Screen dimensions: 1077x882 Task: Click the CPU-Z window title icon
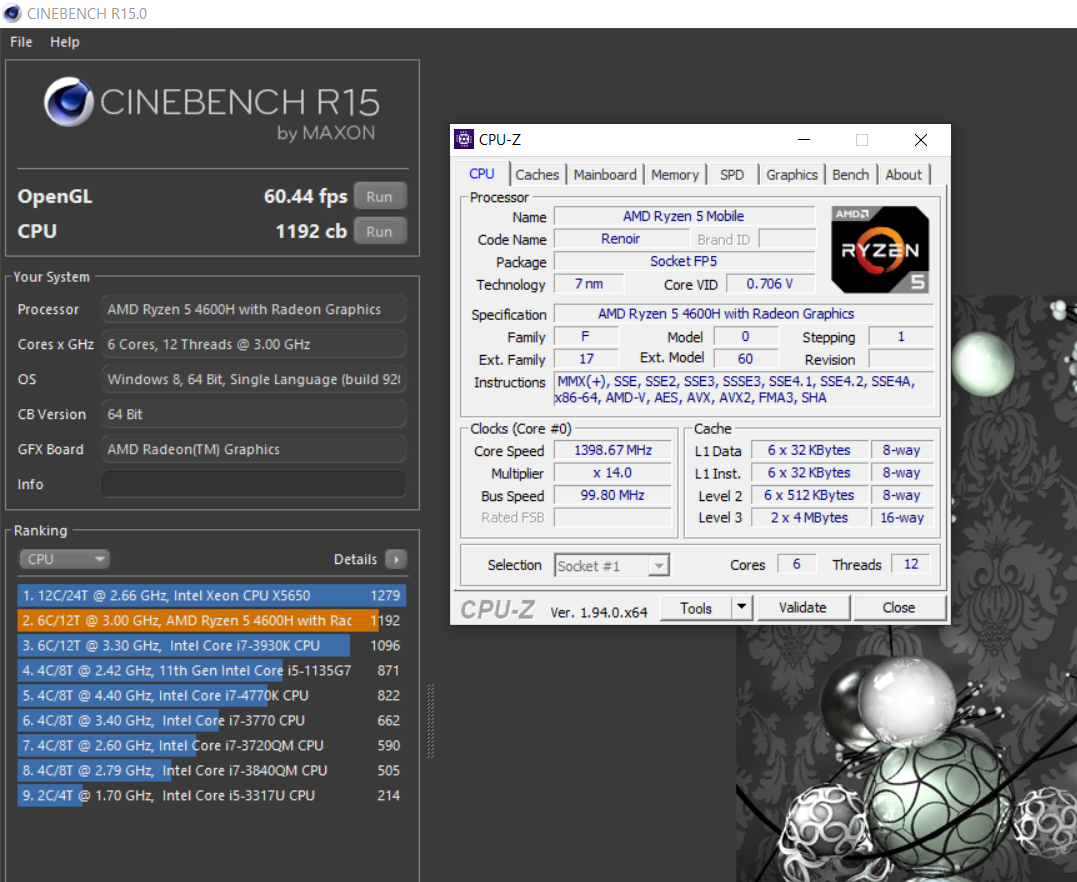464,139
